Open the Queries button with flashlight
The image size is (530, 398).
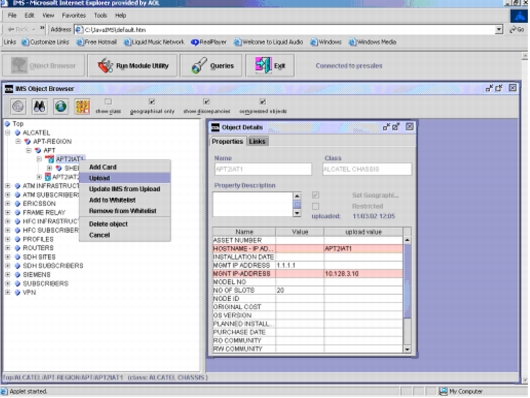[x=211, y=66]
